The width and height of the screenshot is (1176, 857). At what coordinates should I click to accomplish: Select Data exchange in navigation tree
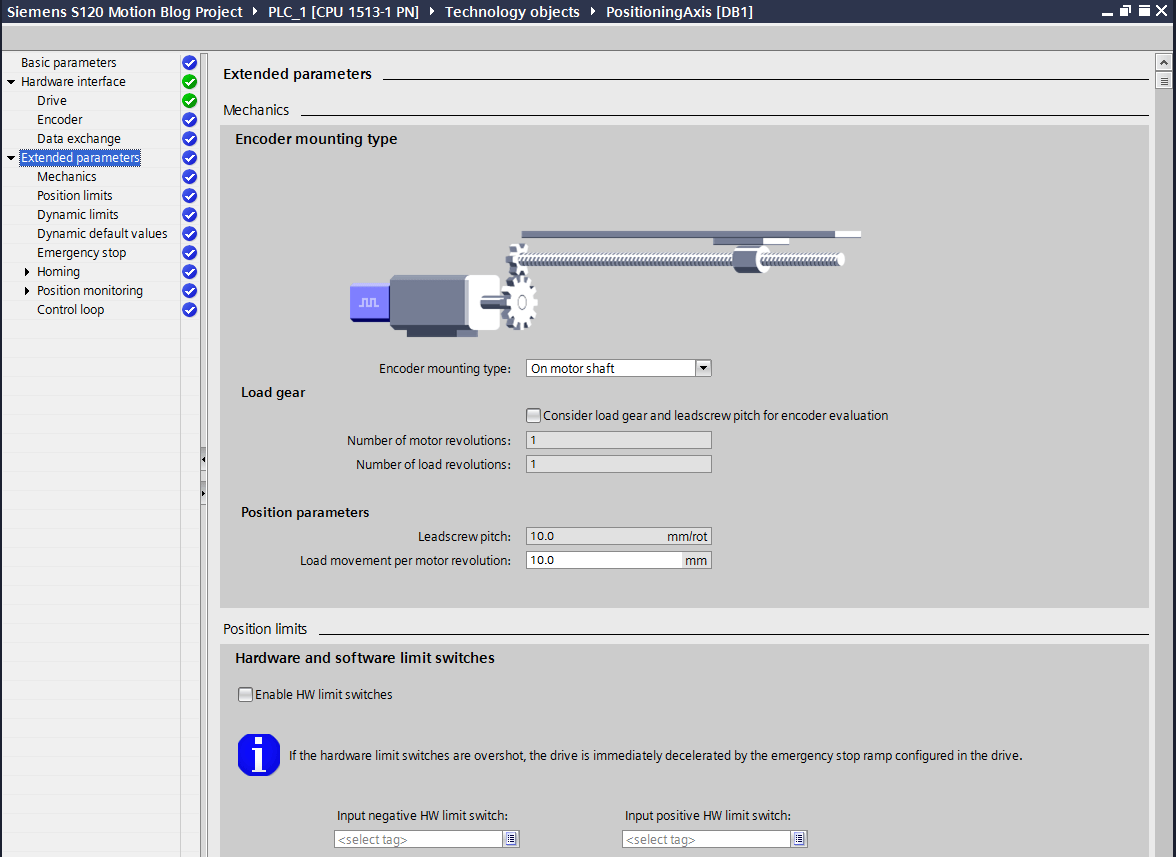[x=79, y=139]
